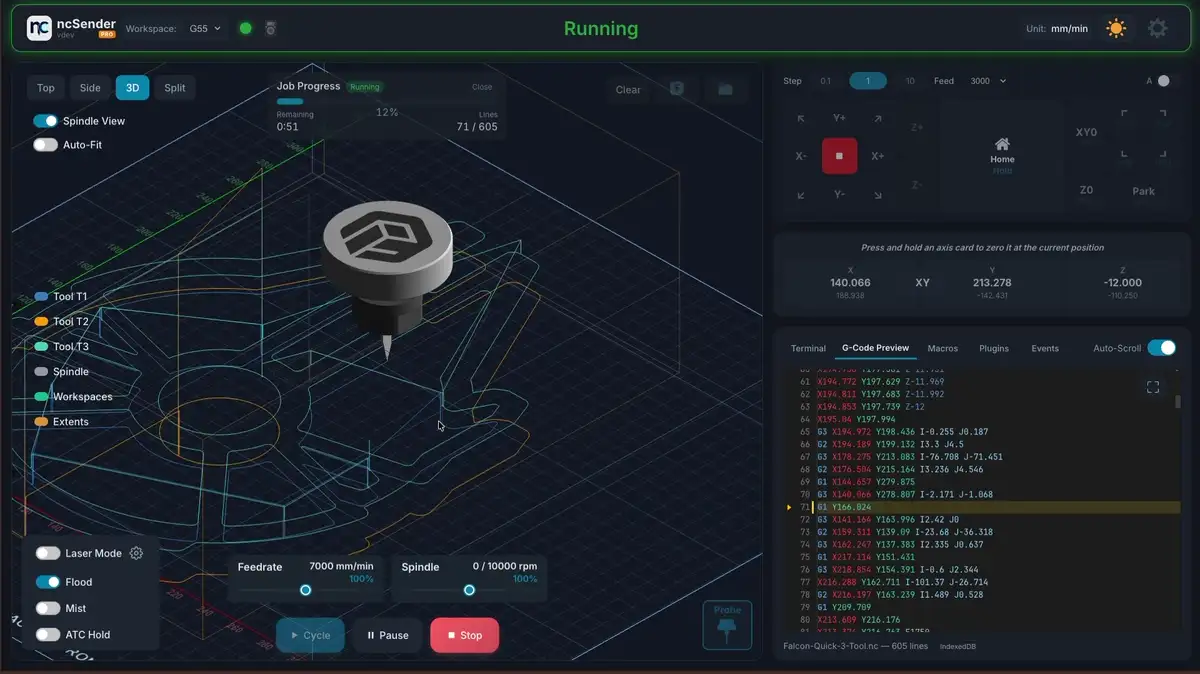Open the Plugins tab
Image resolution: width=1200 pixels, height=674 pixels.
994,348
